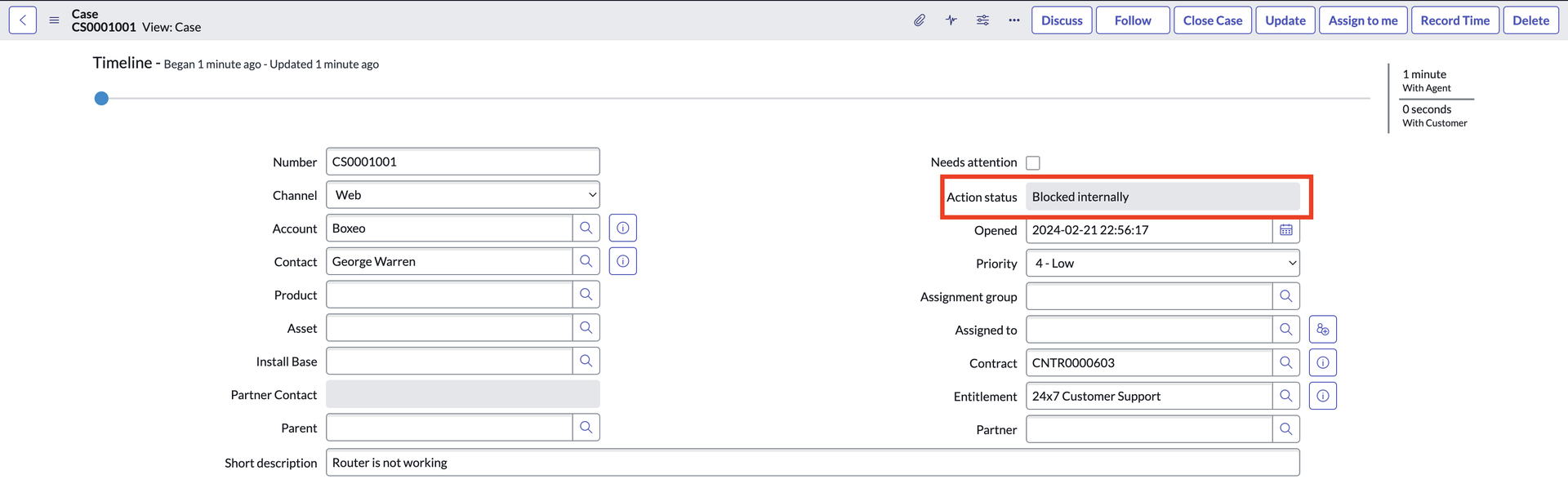Image resolution: width=1568 pixels, height=488 pixels.
Task: Look up Account using magnifier icon
Action: coord(586,228)
